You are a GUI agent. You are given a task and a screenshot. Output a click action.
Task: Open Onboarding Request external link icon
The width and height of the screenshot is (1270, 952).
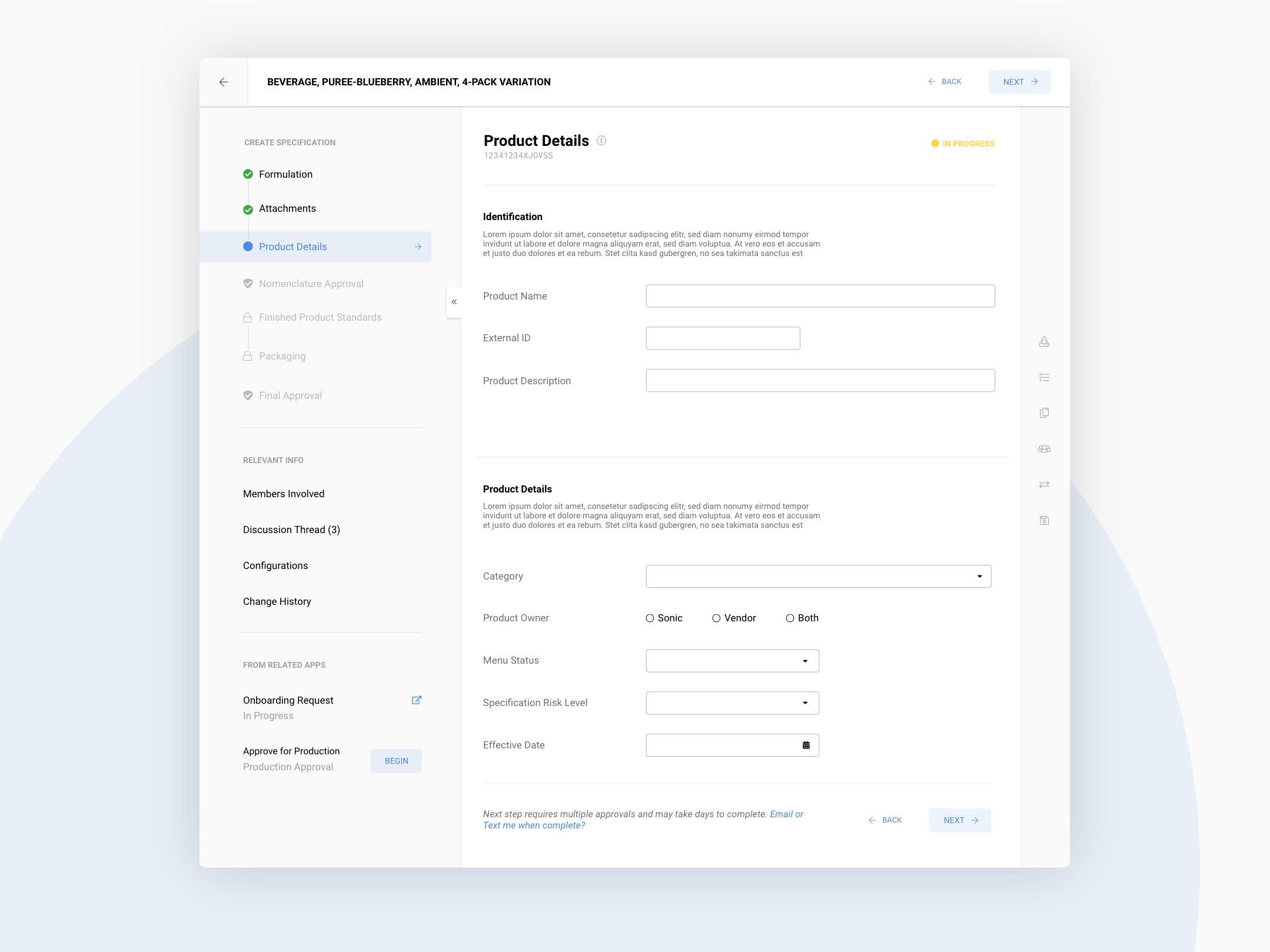[x=416, y=700]
